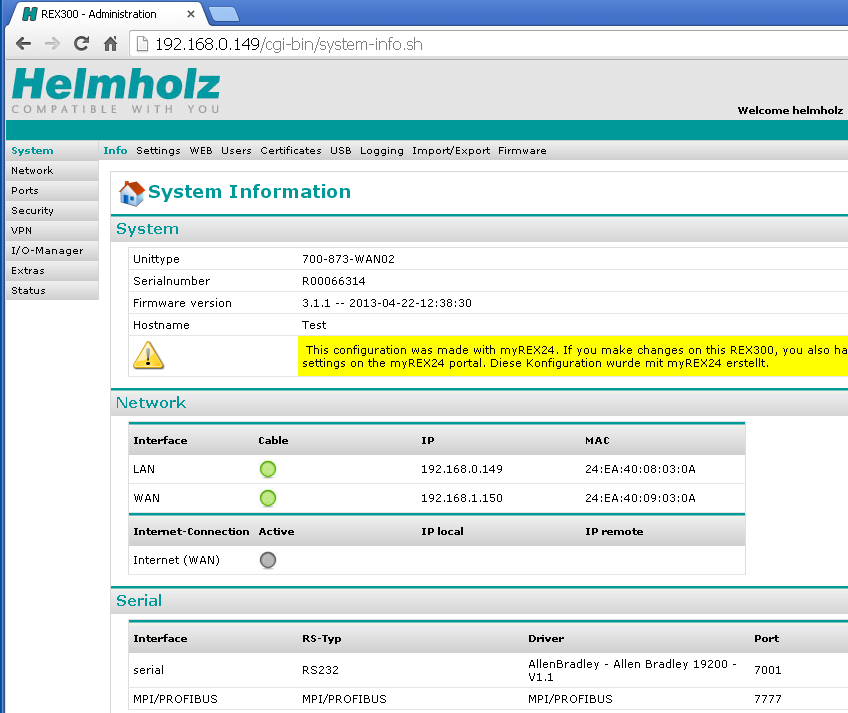The image size is (848, 713).
Task: Switch to the Import/Export tab
Action: 451,151
